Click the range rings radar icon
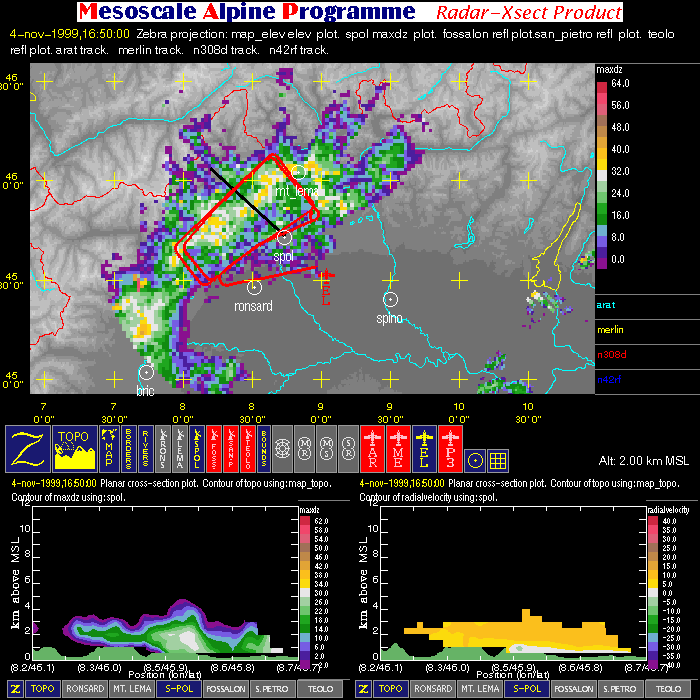The image size is (700, 700). click(x=282, y=447)
